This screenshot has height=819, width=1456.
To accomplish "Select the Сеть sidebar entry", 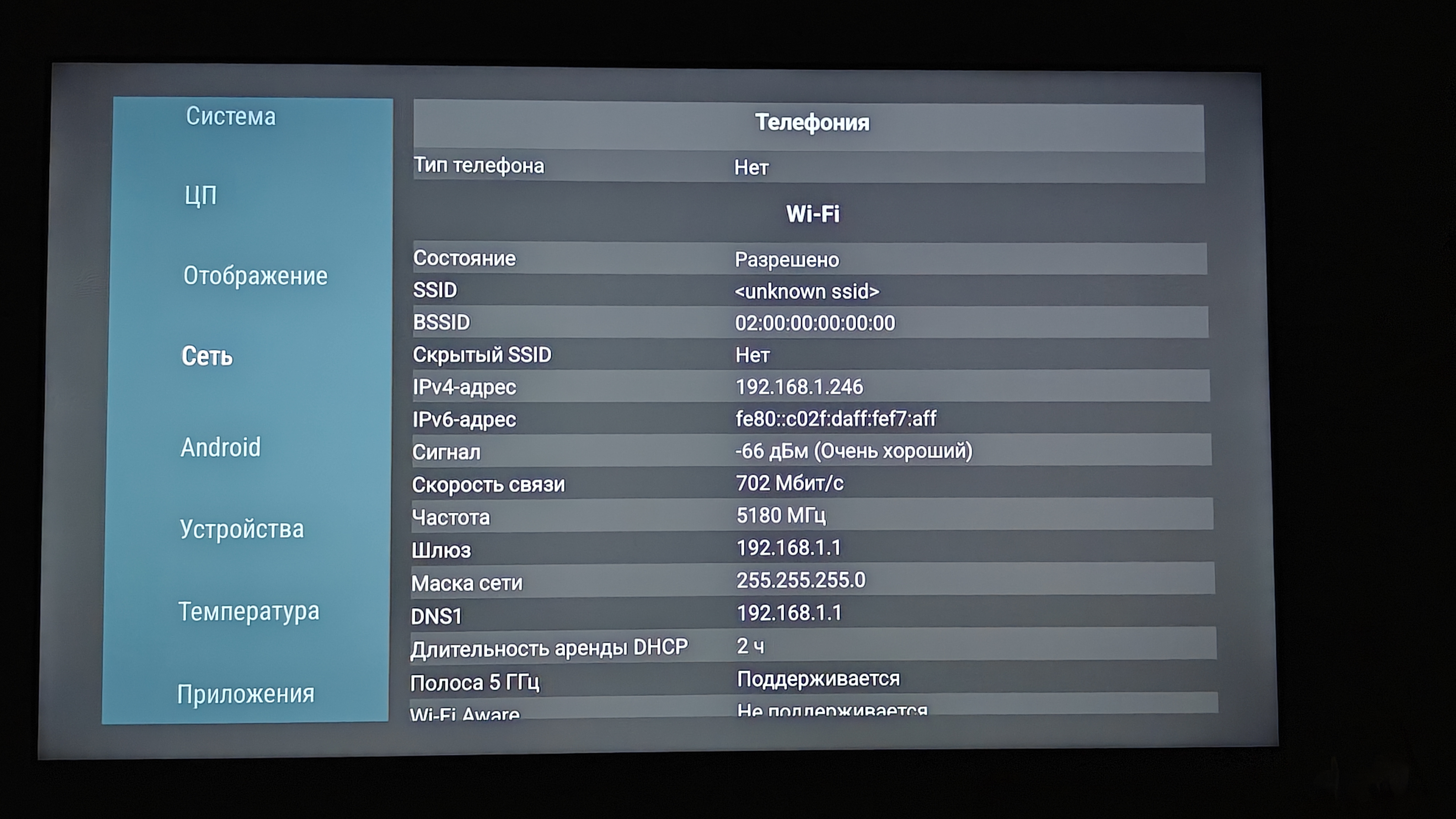I will [x=207, y=356].
